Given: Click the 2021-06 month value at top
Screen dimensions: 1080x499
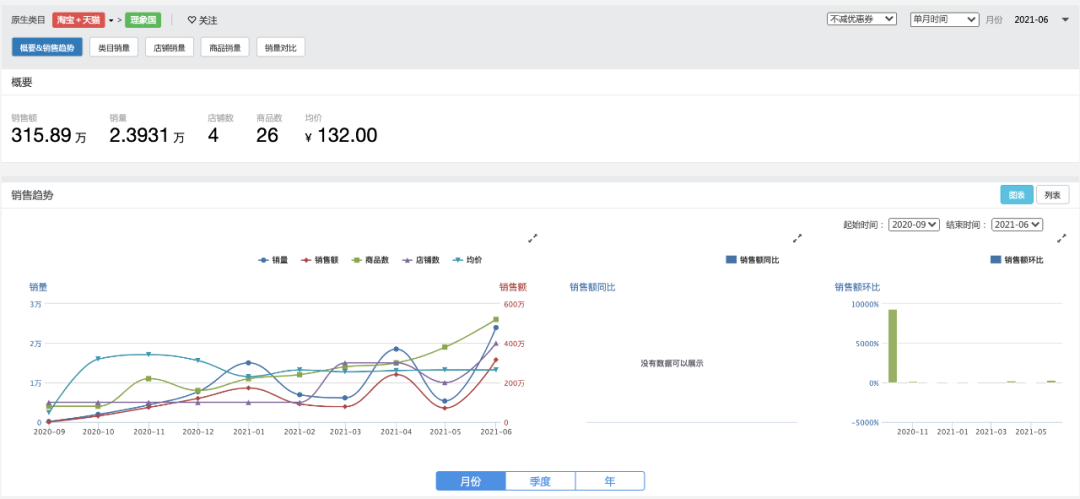Looking at the screenshot, I should coord(1031,19).
